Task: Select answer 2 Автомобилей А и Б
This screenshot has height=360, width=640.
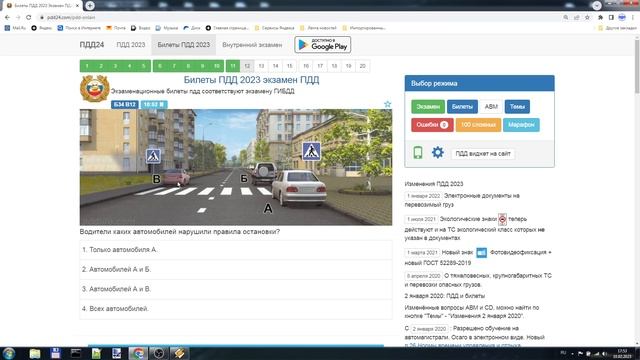Action: coord(236,269)
